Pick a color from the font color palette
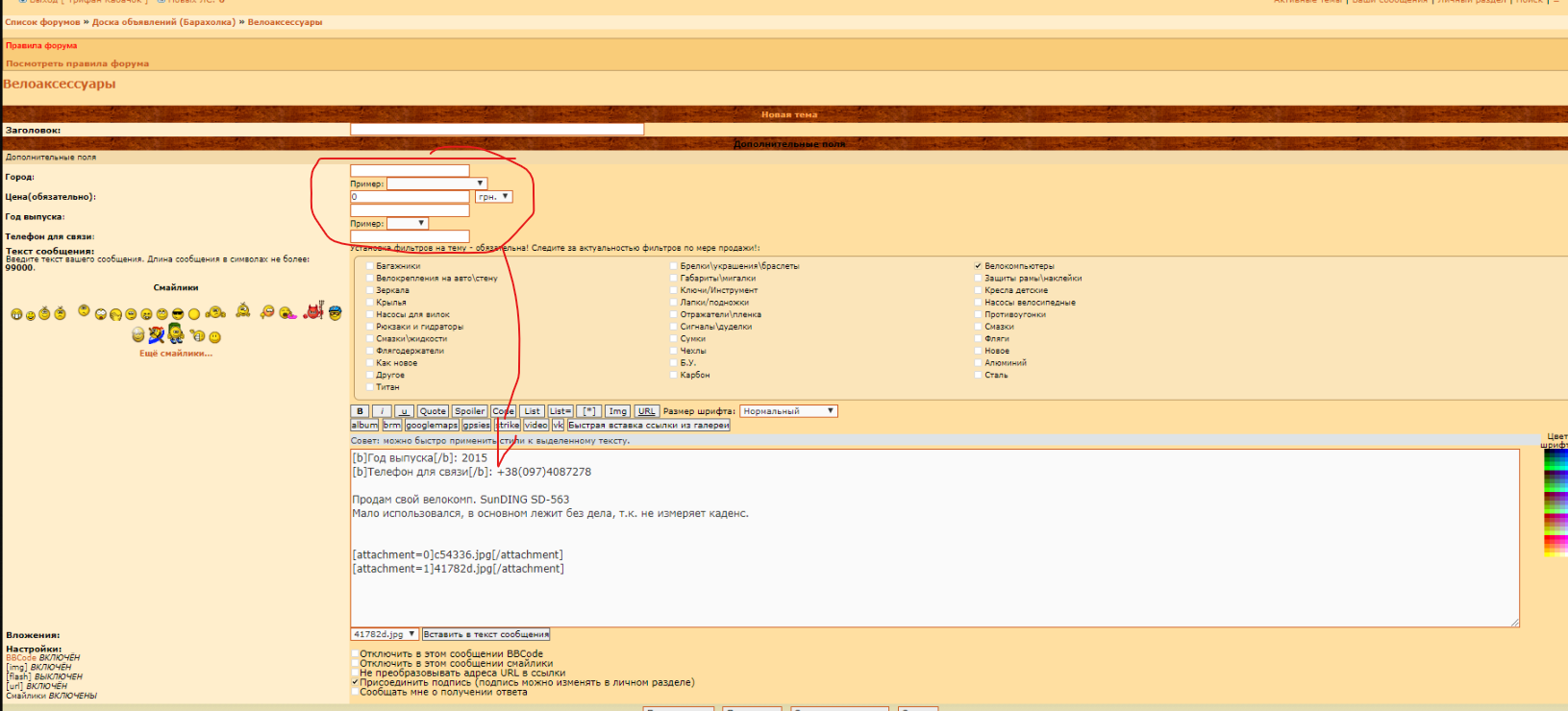Screen dimensions: 1568x711 click(x=1556, y=500)
